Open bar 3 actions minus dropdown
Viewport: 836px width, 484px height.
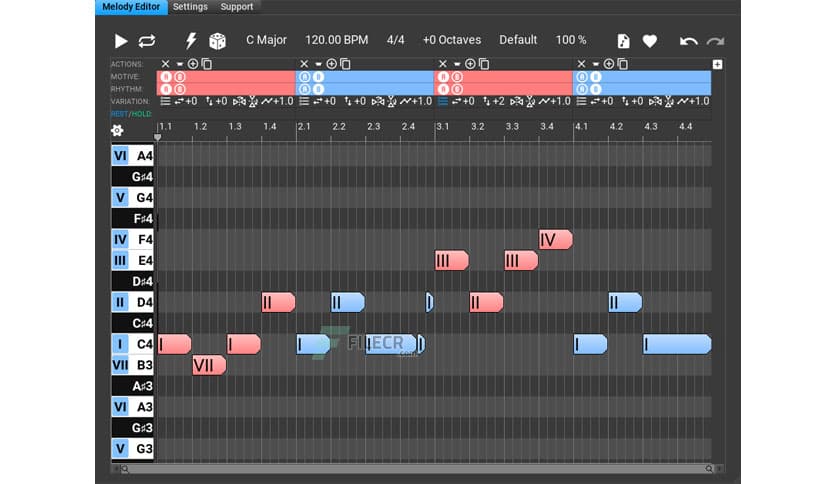[x=457, y=64]
